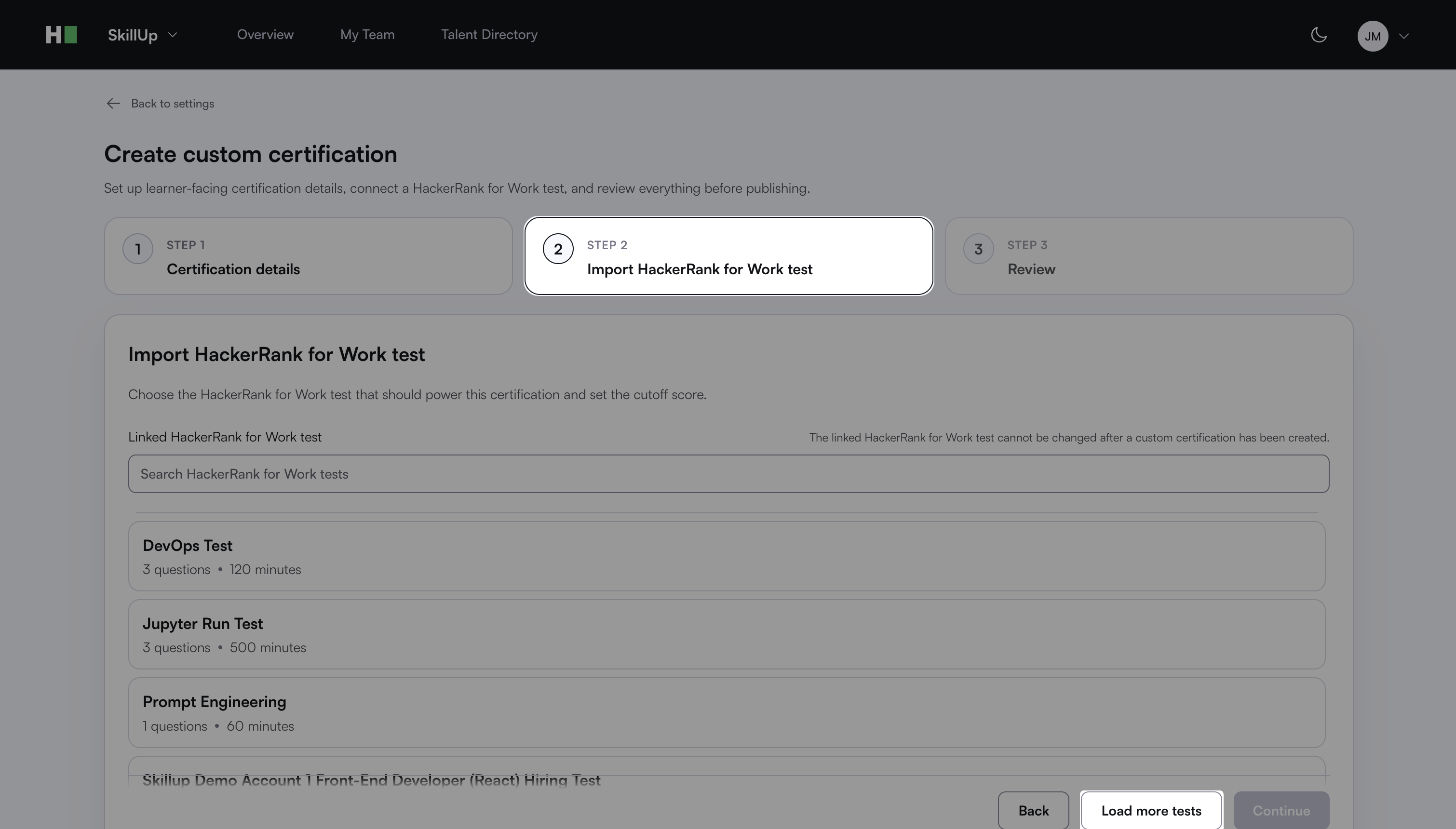Open account menu chevron beside avatar

tap(1403, 36)
